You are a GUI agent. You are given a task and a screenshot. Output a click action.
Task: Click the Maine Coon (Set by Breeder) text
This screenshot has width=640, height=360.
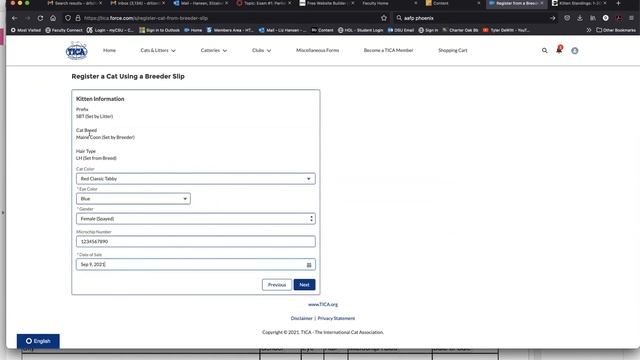pos(105,137)
